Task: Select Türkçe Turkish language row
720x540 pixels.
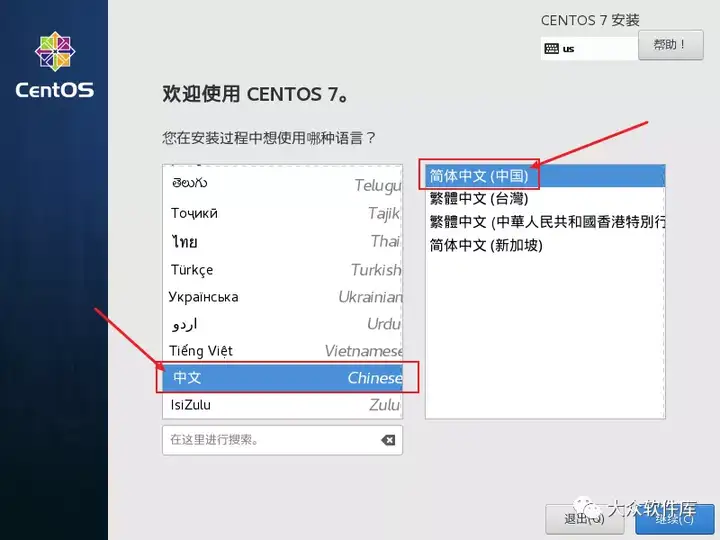Action: (282, 270)
